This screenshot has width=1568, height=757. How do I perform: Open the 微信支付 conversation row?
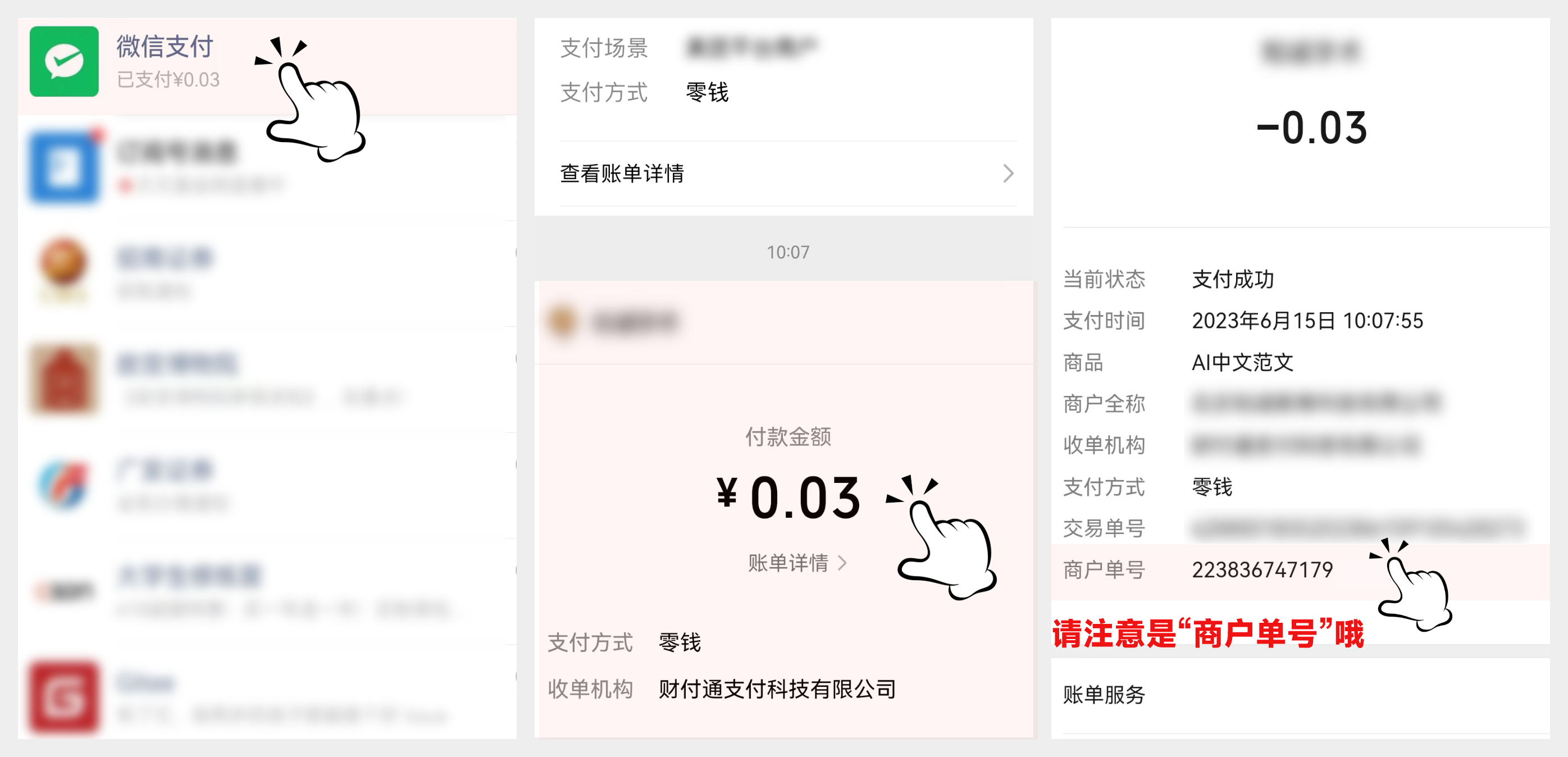[x=267, y=66]
